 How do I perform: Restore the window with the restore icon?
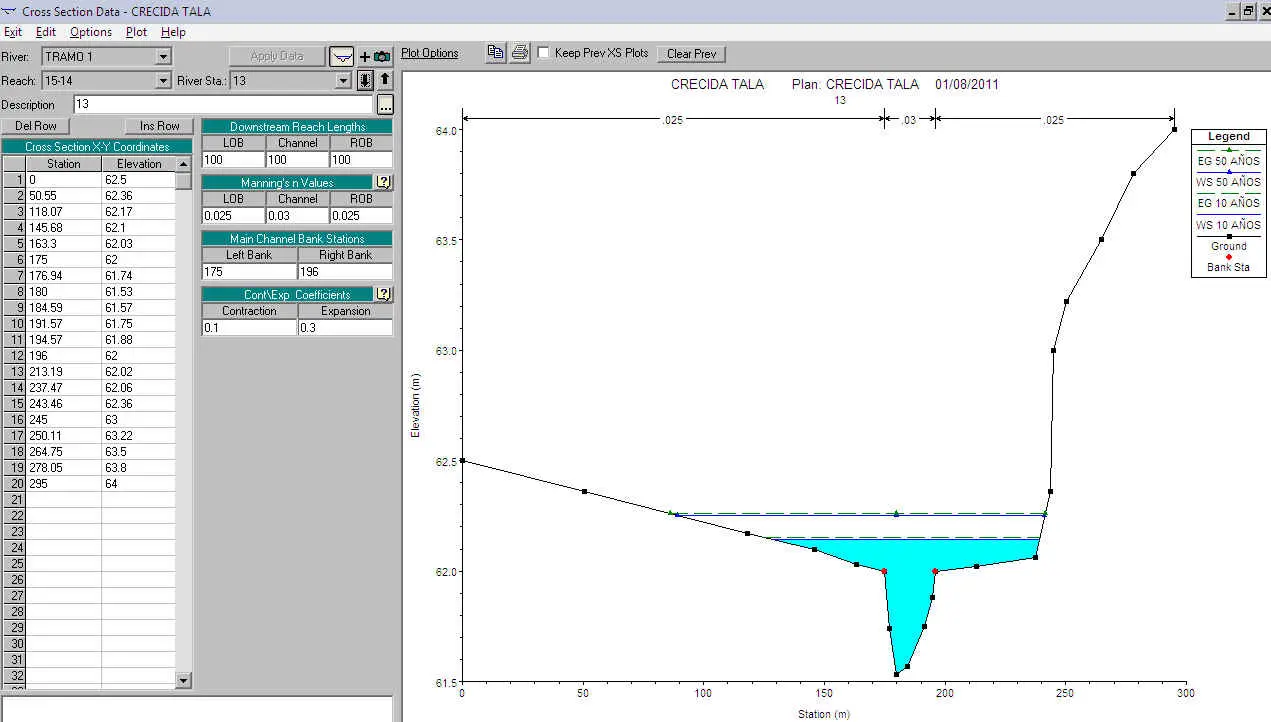[x=1248, y=11]
